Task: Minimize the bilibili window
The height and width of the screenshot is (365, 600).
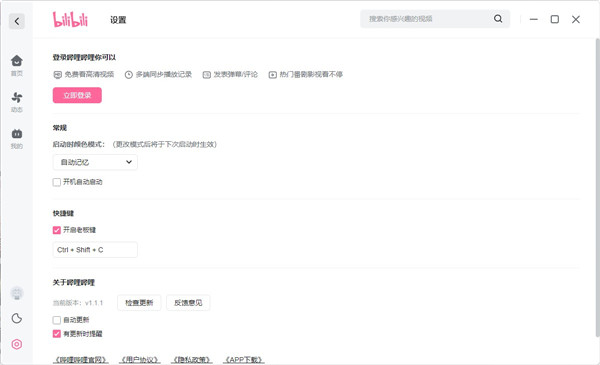Action: [534, 19]
